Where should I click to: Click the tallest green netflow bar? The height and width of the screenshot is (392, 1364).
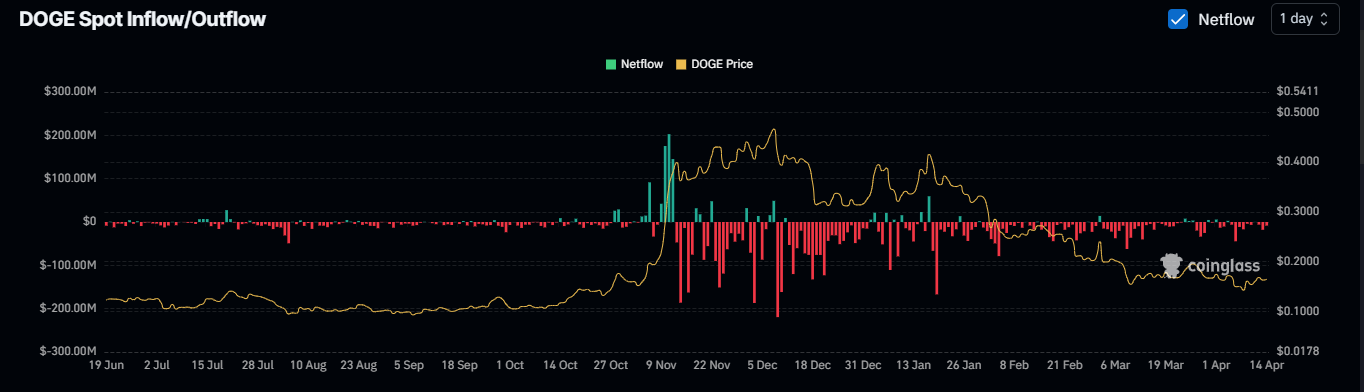668,178
